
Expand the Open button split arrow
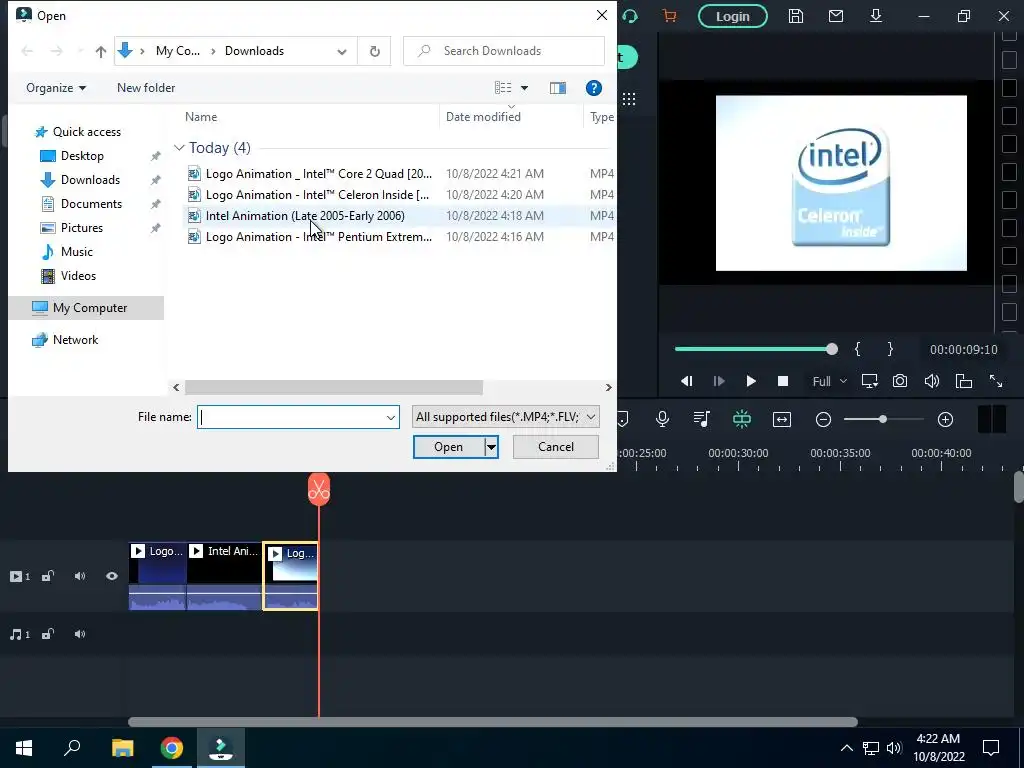tap(491, 447)
